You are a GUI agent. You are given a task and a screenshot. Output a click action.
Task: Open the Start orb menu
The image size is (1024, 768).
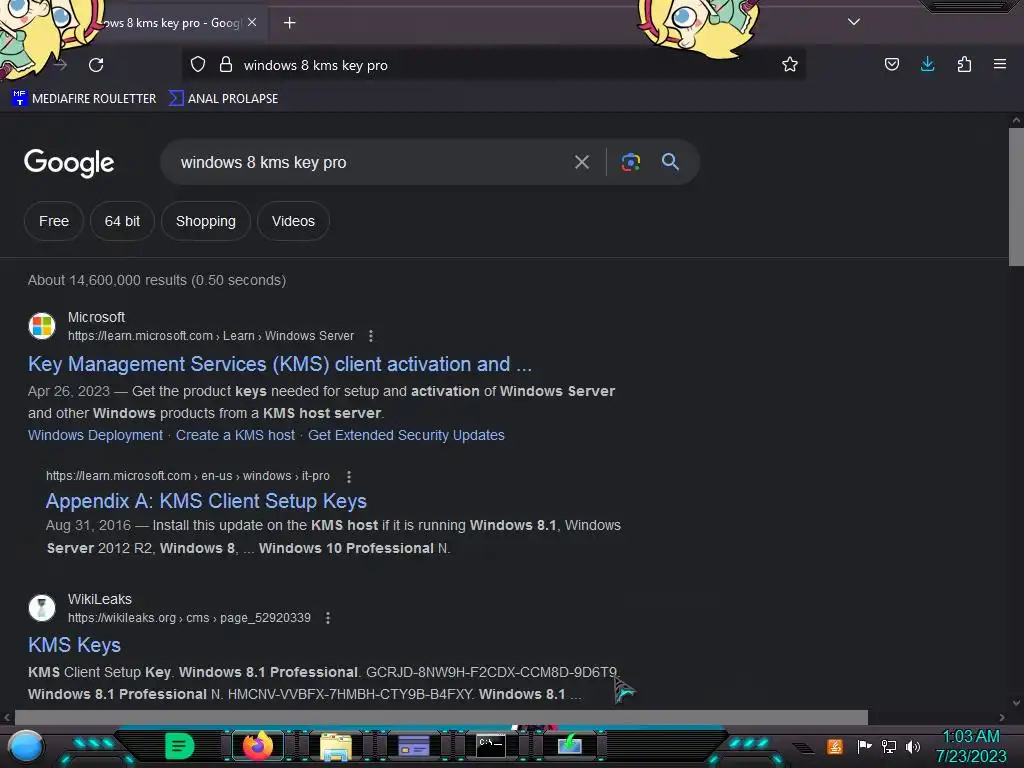26,746
